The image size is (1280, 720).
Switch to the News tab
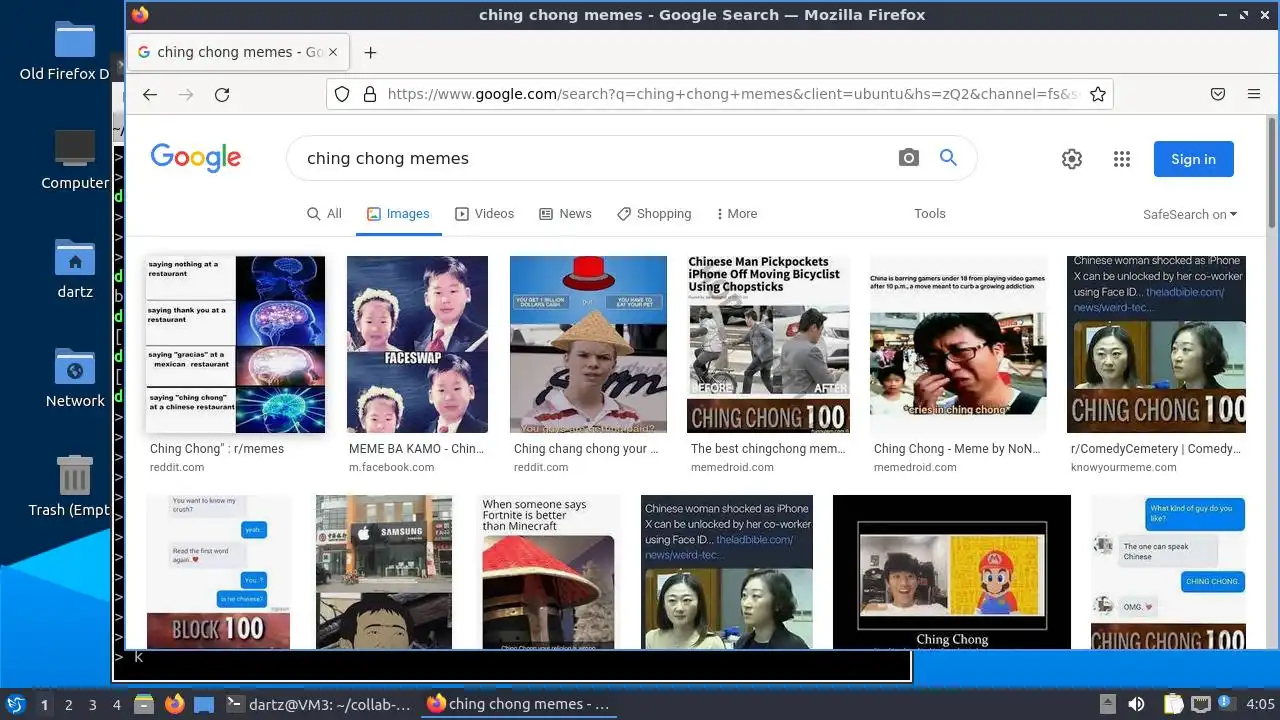pyautogui.click(x=565, y=214)
